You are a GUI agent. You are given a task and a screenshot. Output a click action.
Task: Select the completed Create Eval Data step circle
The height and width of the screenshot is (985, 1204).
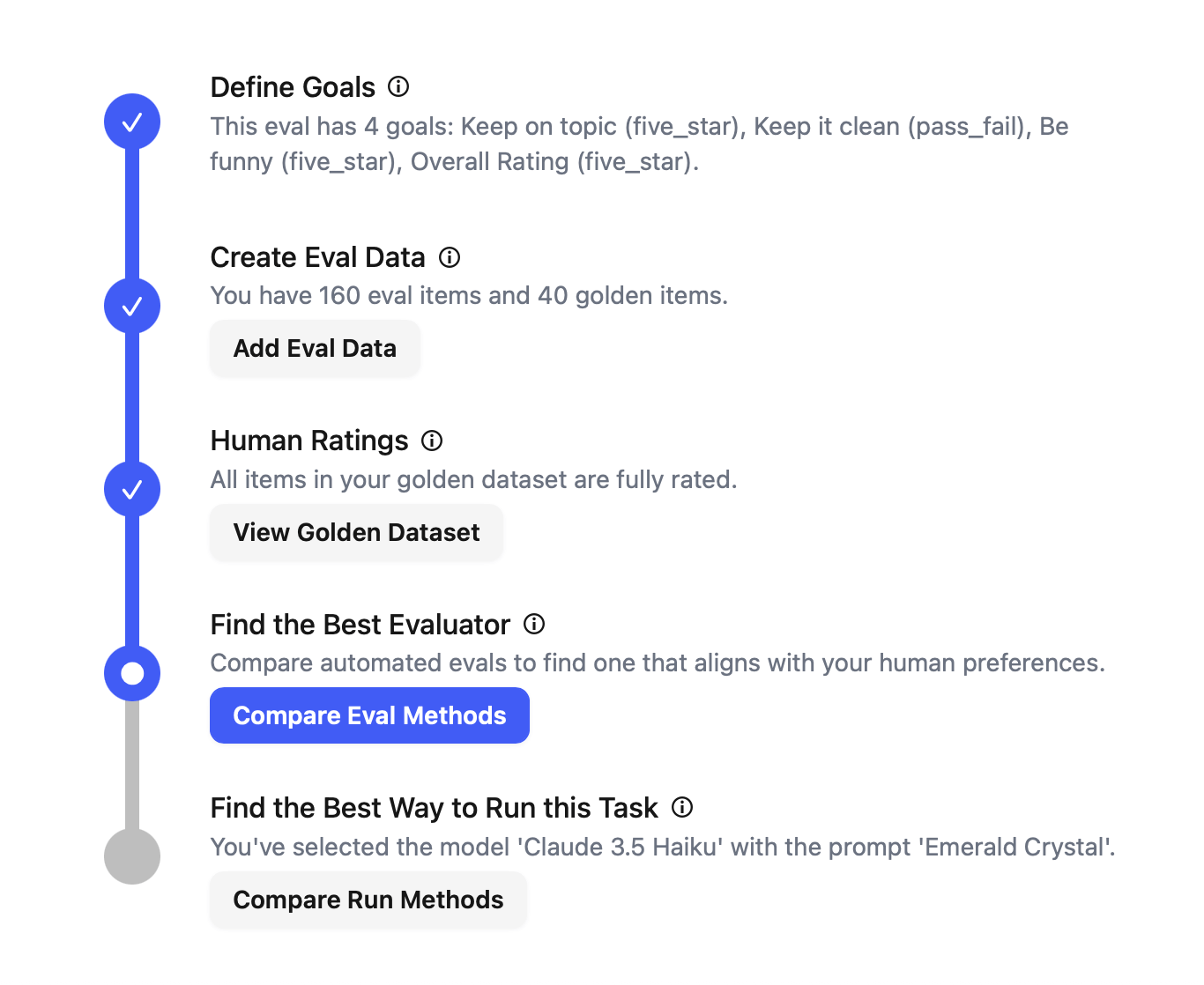click(132, 306)
